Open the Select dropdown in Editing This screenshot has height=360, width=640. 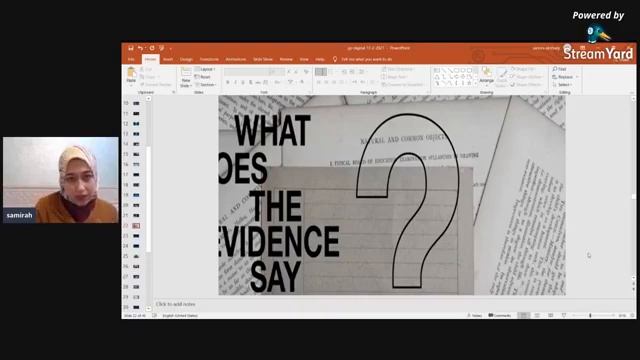562,84
